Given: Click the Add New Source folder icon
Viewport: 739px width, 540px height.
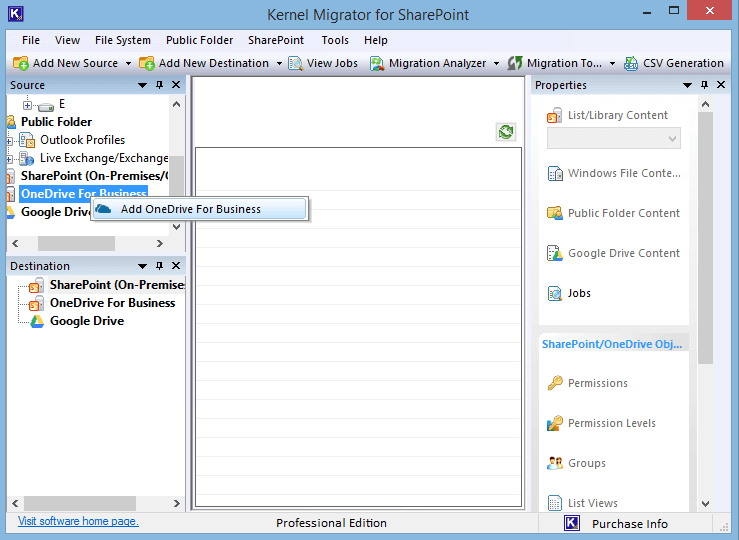Looking at the screenshot, I should tap(21, 63).
